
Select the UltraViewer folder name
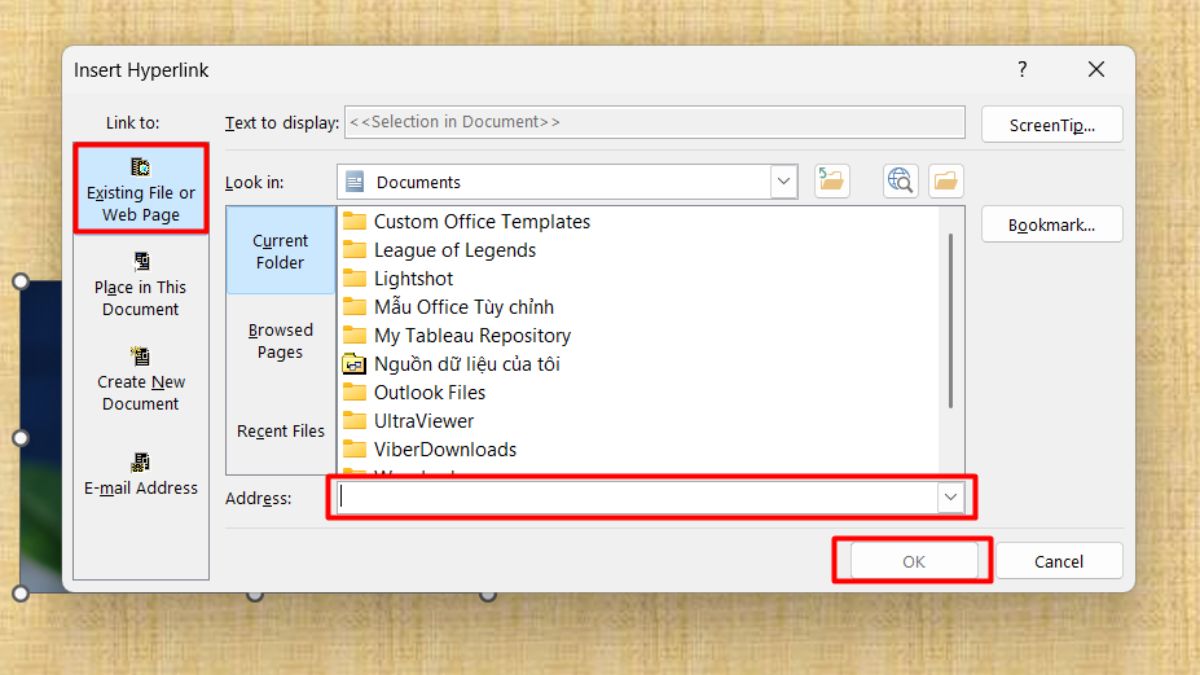coord(424,421)
